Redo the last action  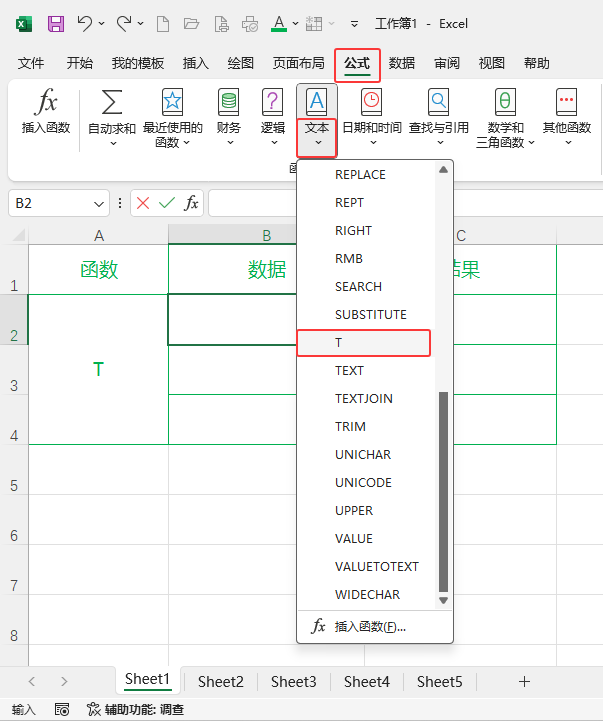click(x=124, y=23)
